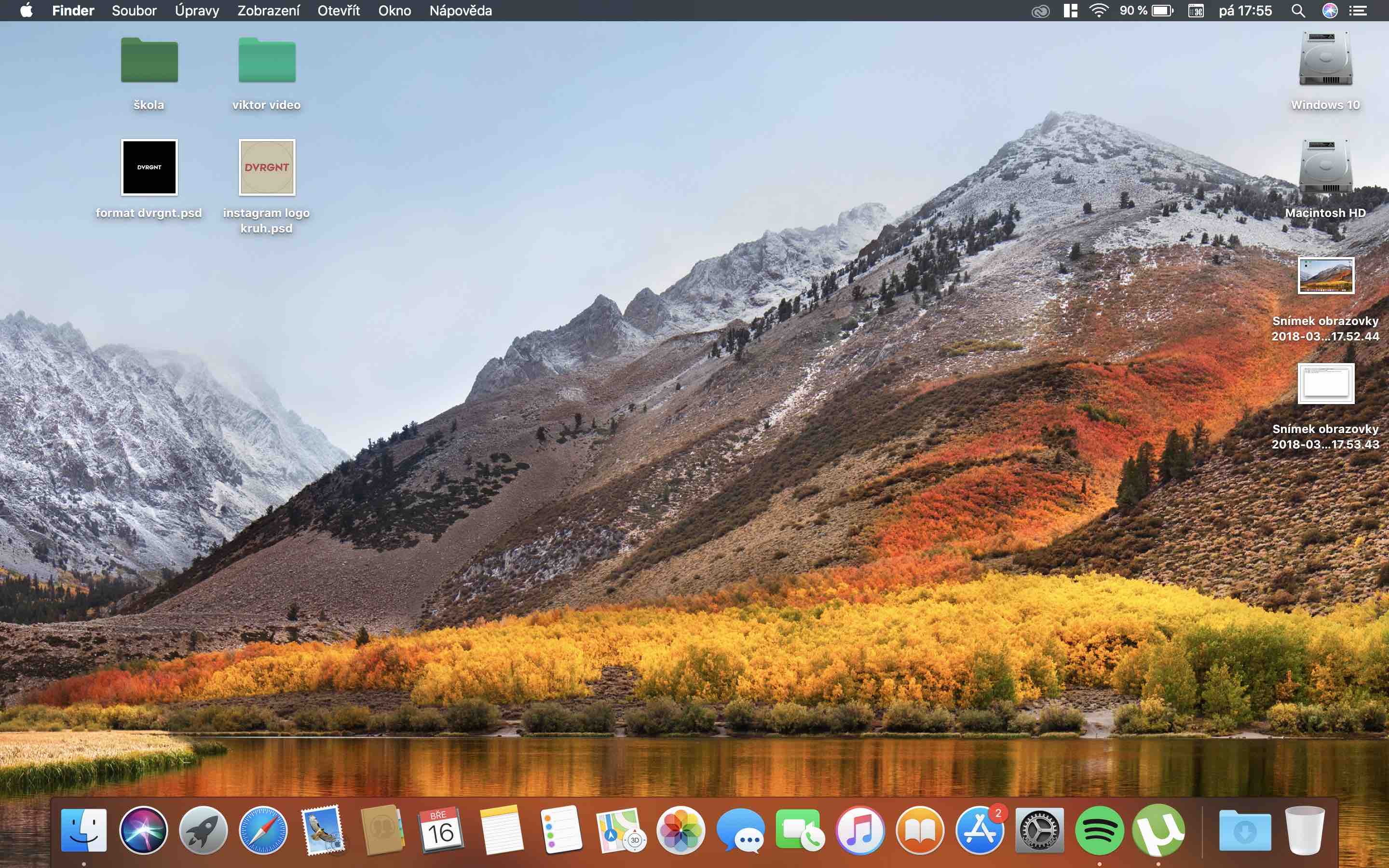The height and width of the screenshot is (868, 1389).
Task: Open Spotify in the Dock
Action: tap(1099, 830)
